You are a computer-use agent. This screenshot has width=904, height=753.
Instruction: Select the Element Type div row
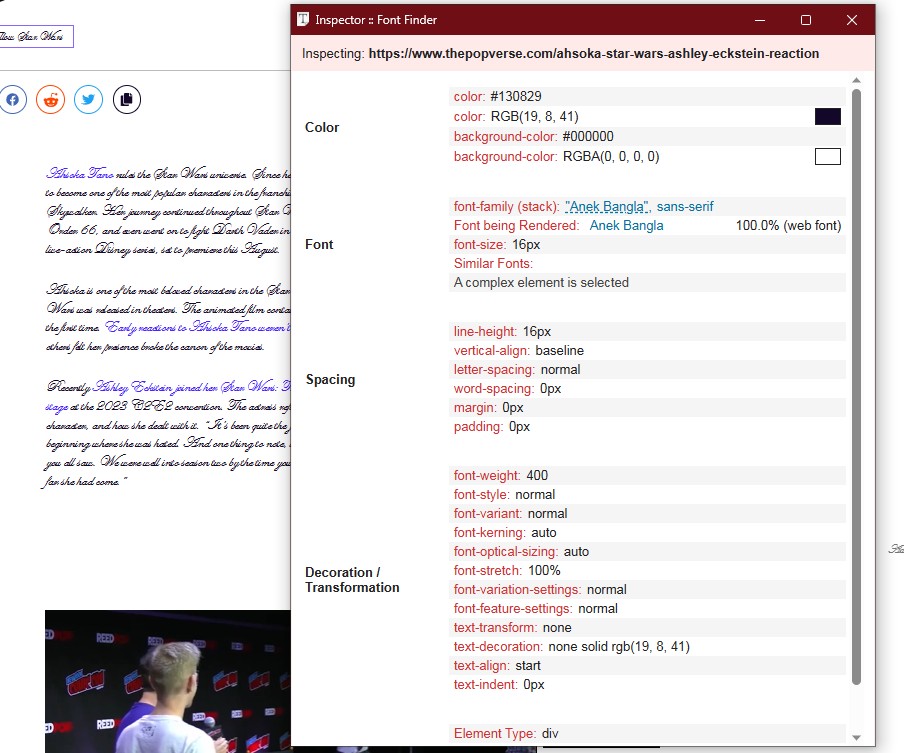pyautogui.click(x=647, y=733)
